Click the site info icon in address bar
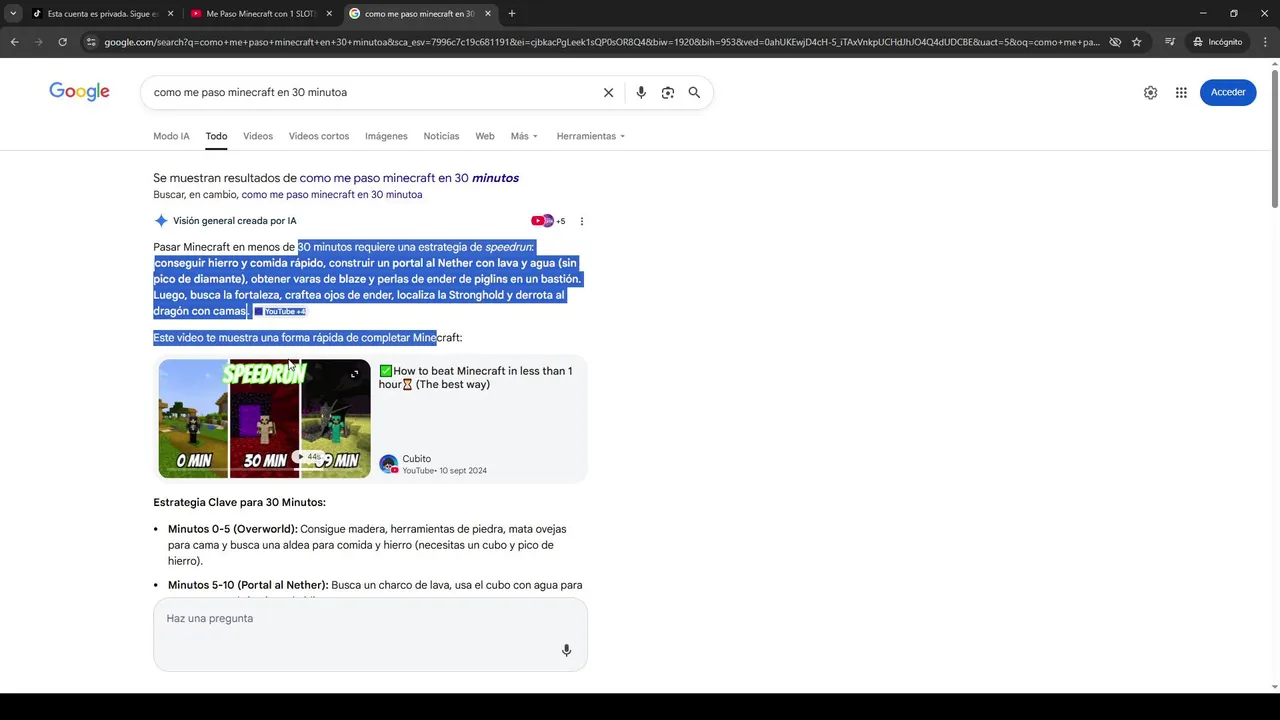The image size is (1280, 720). click(91, 42)
